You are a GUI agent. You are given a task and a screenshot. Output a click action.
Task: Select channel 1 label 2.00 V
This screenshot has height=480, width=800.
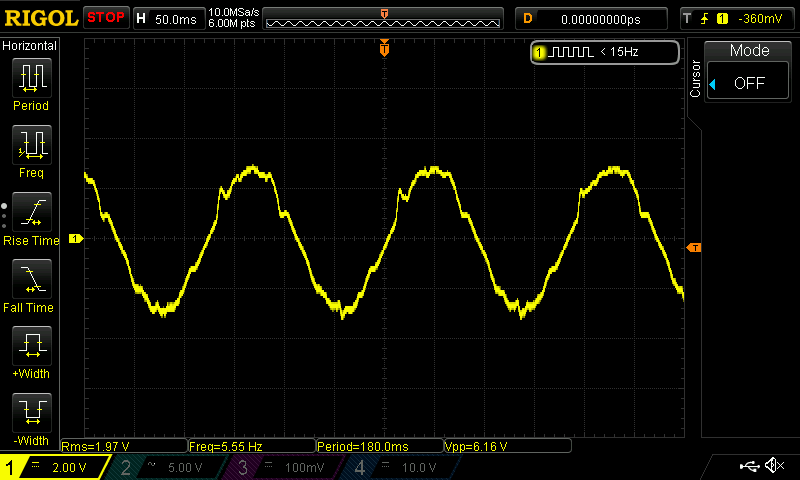click(54, 467)
